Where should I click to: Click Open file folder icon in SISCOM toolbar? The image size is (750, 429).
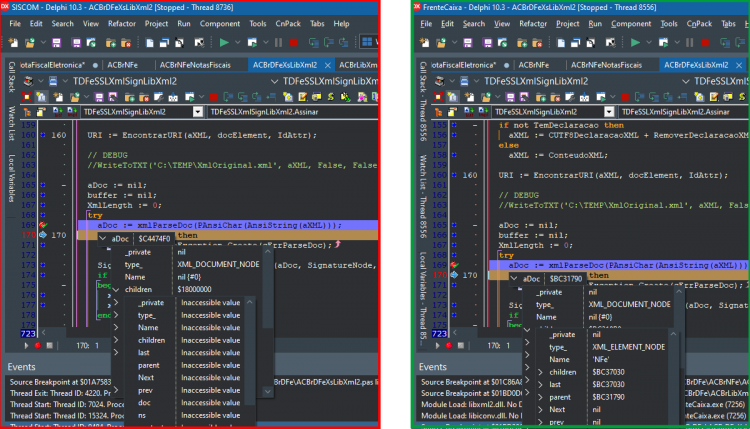point(30,43)
